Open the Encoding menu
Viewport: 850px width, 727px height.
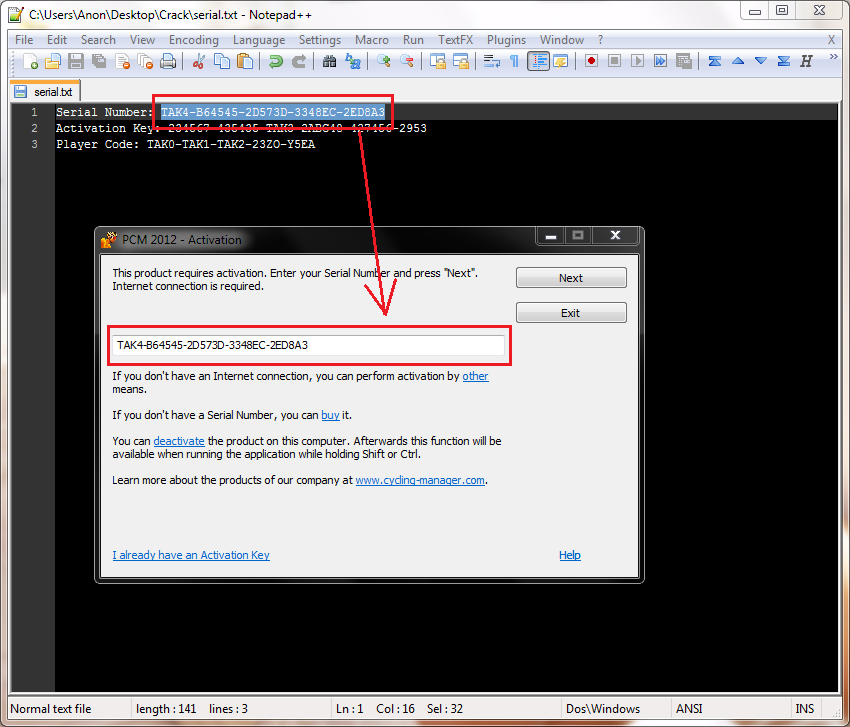194,40
